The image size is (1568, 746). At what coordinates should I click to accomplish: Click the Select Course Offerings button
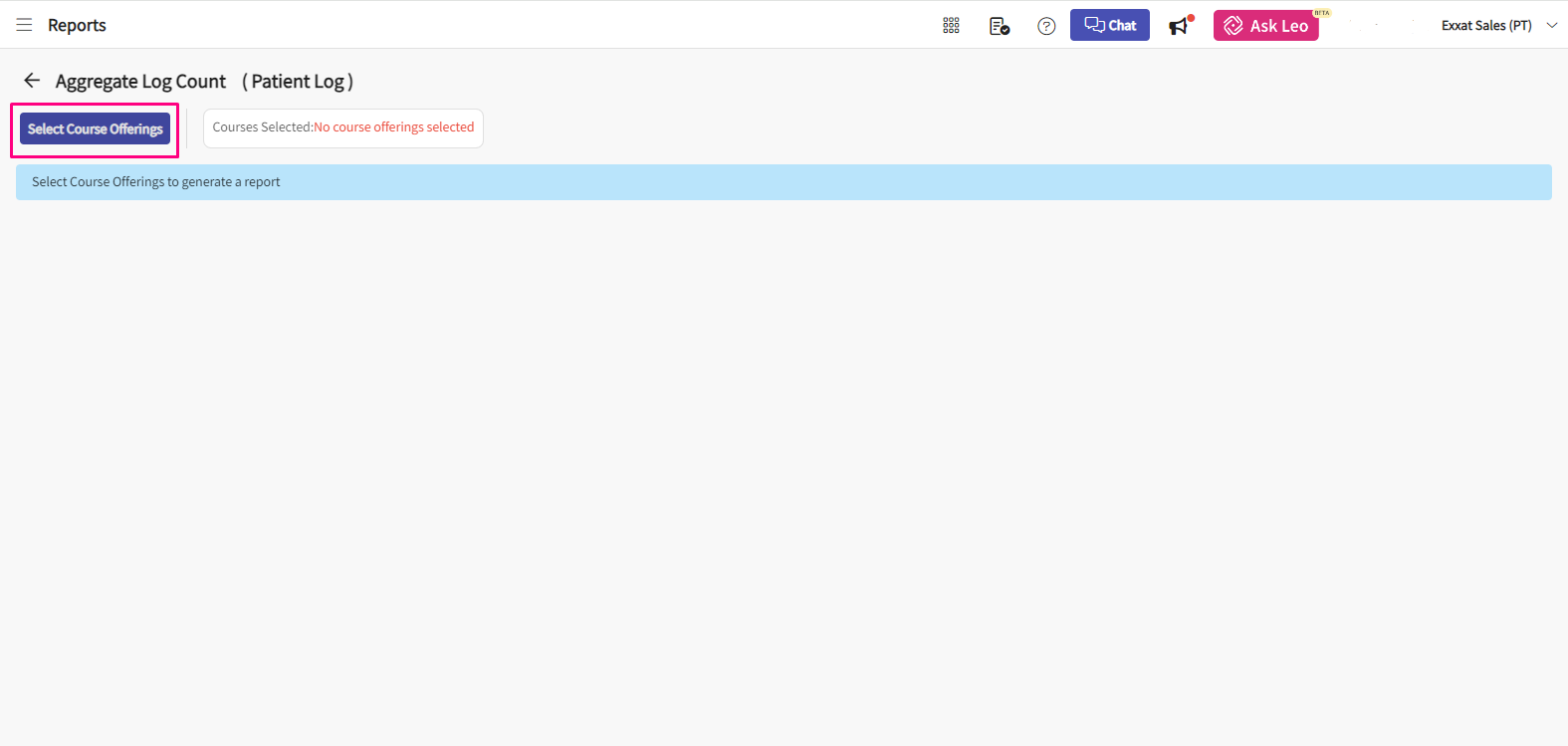[x=95, y=129]
